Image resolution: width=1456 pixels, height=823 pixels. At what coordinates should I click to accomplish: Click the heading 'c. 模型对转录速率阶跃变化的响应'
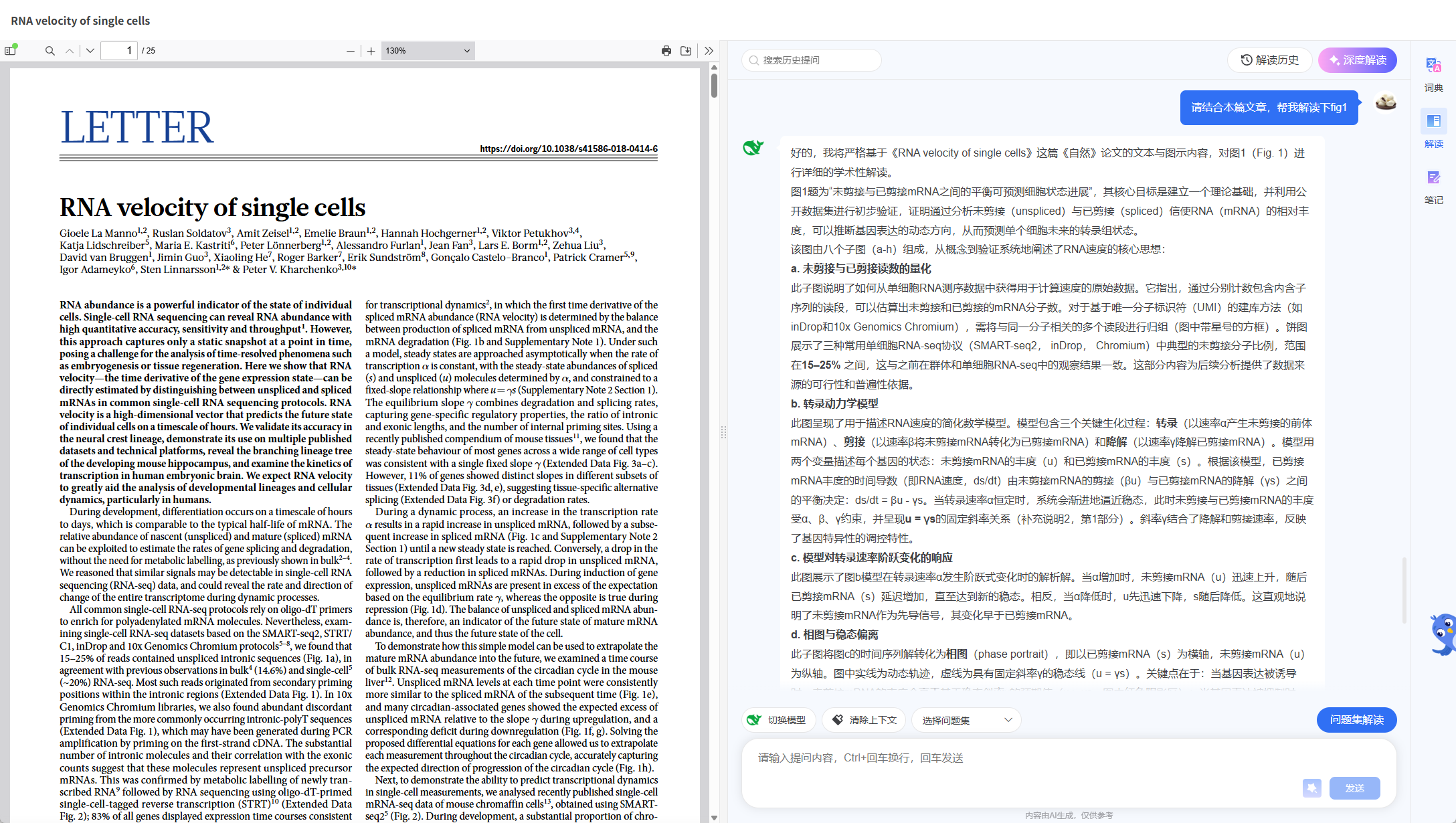pyautogui.click(x=871, y=558)
